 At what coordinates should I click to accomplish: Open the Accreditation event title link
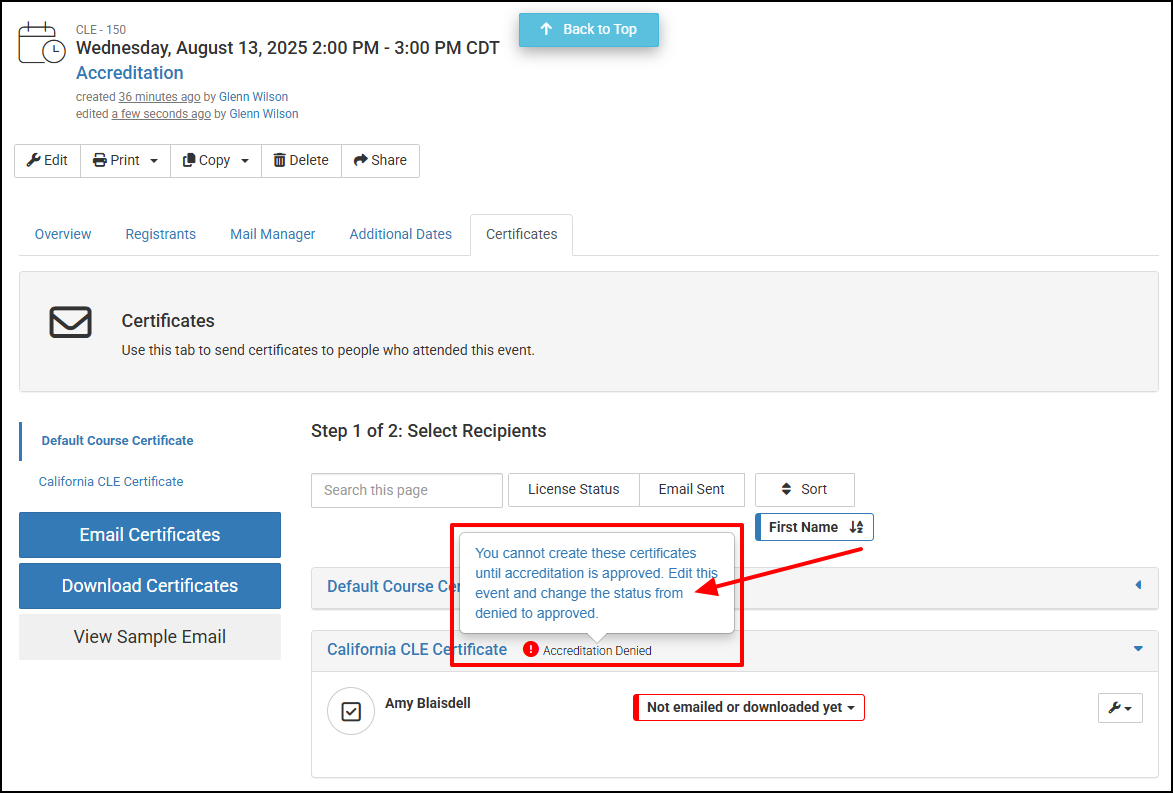click(x=129, y=73)
